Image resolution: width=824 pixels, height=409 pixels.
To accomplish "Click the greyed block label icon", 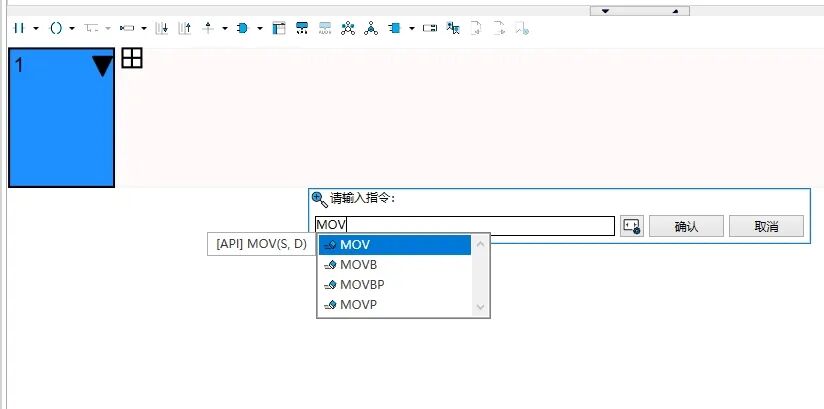I will point(325,28).
